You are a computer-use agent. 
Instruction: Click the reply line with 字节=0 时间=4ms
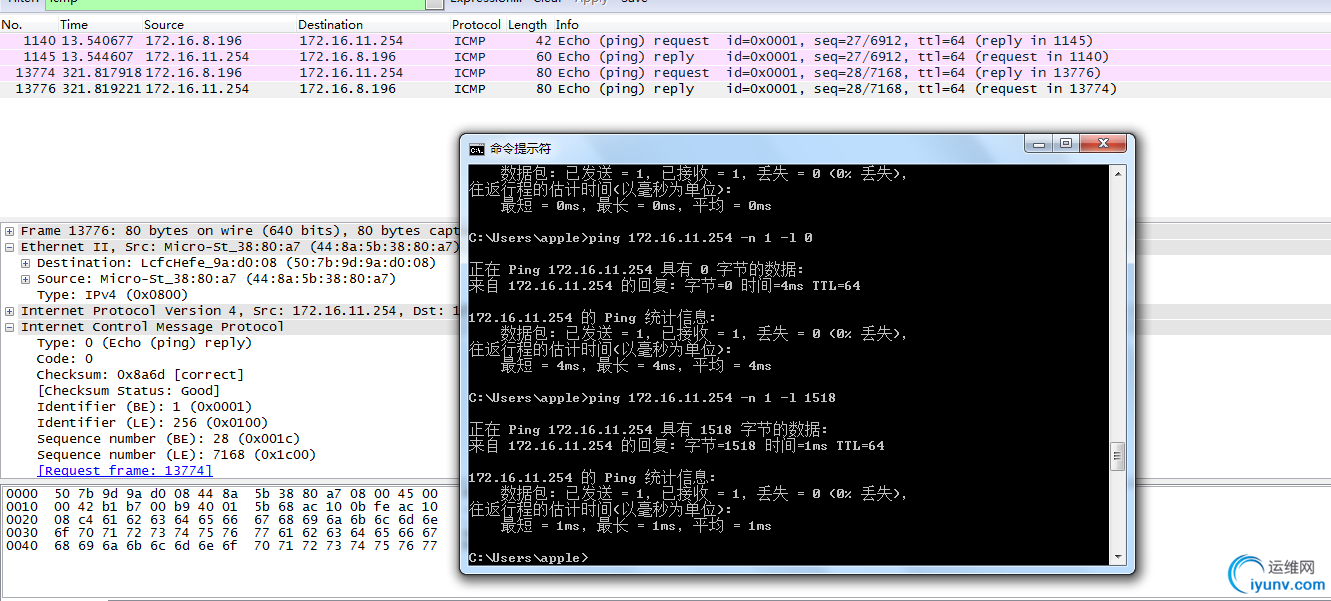point(664,286)
